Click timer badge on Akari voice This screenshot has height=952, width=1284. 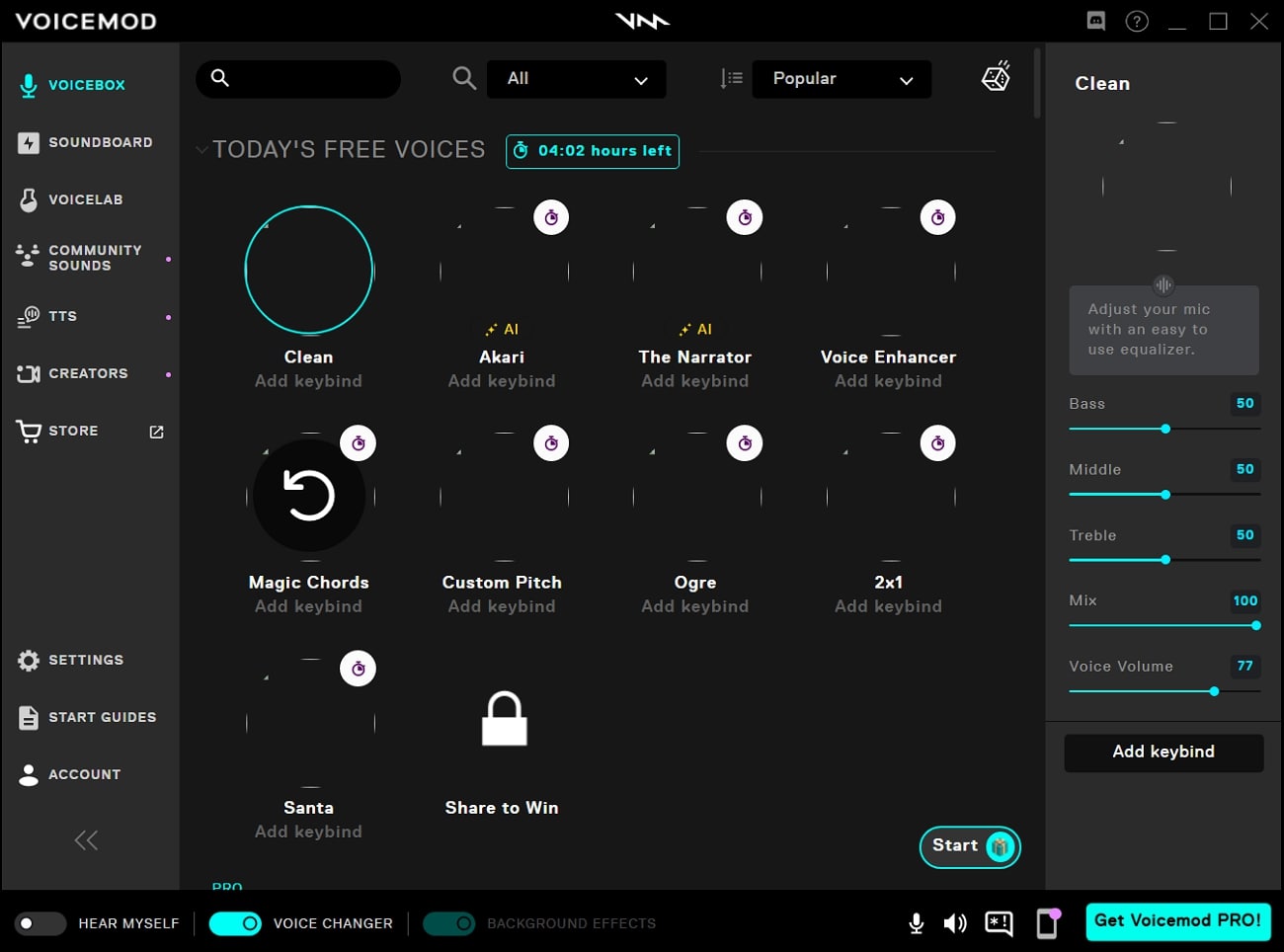coord(551,217)
